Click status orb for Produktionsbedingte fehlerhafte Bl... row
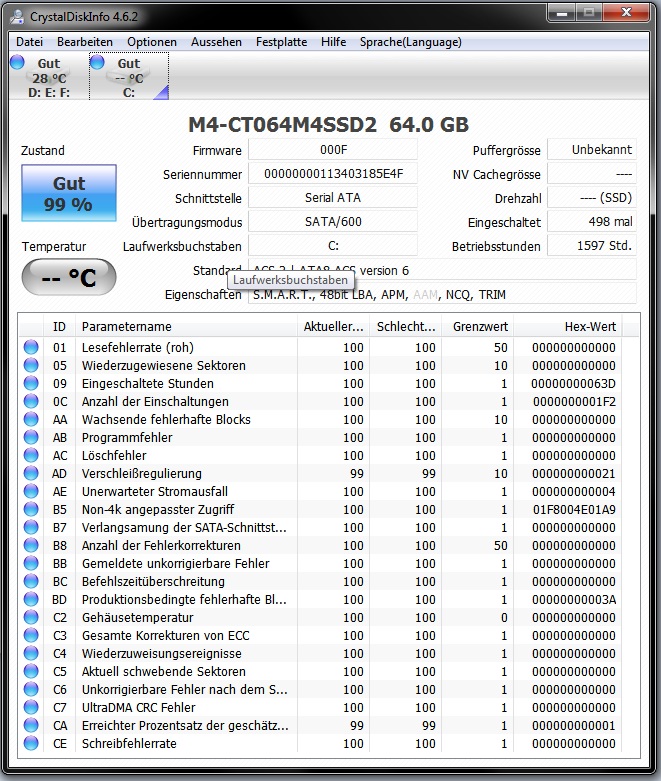This screenshot has height=781, width=661. click(x=31, y=599)
